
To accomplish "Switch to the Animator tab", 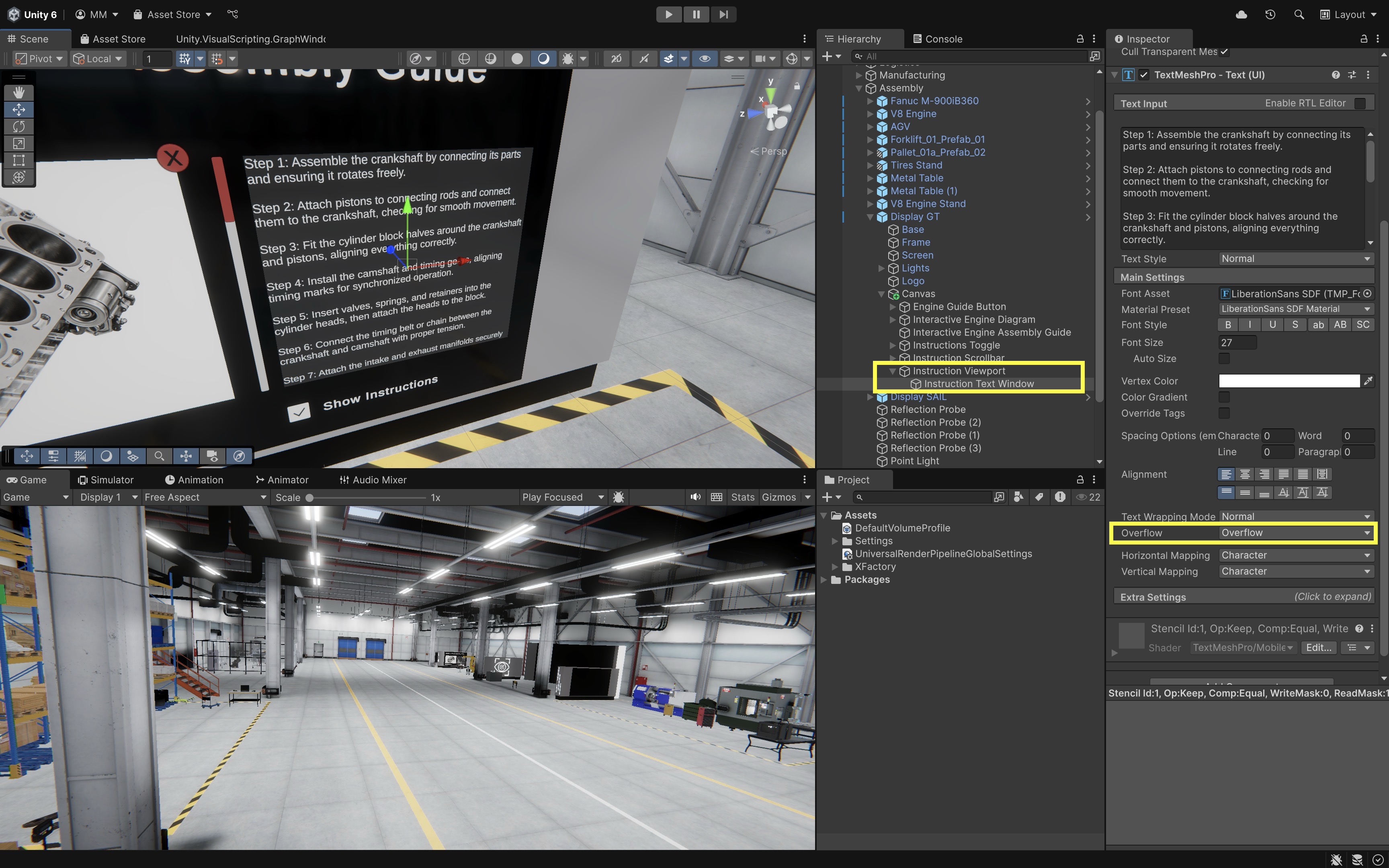I will tap(282, 480).
